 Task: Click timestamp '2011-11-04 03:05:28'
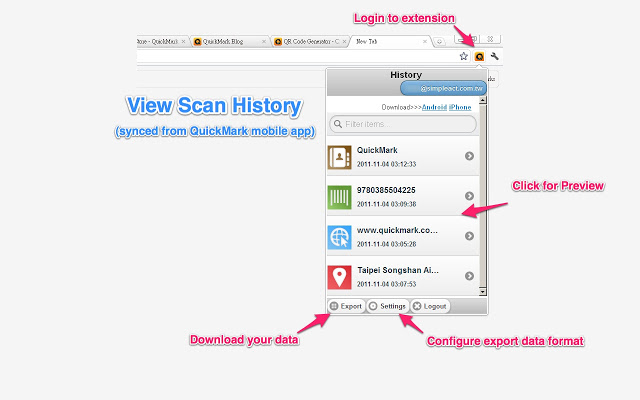(x=387, y=244)
